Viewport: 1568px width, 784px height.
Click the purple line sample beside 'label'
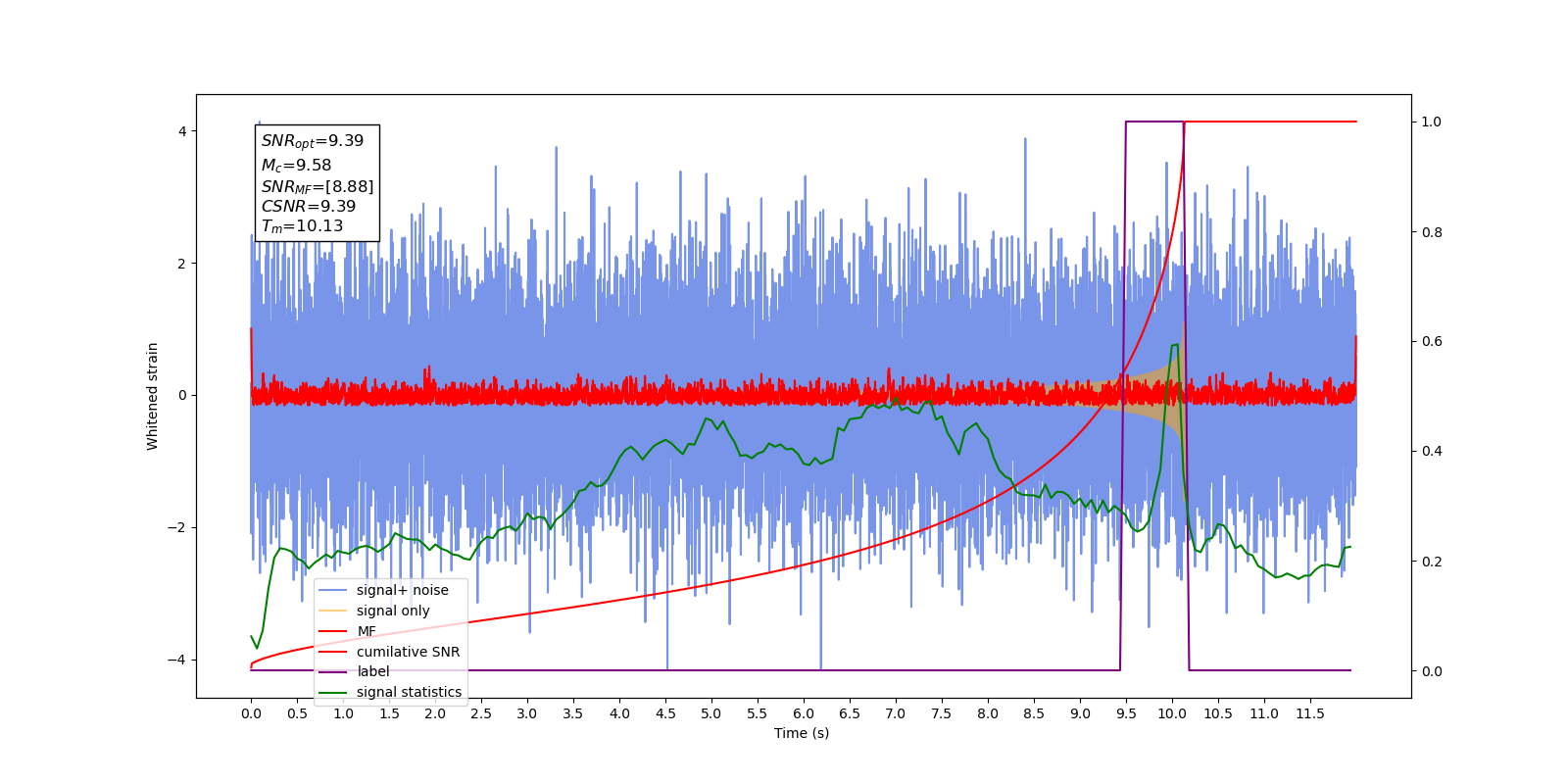333,671
